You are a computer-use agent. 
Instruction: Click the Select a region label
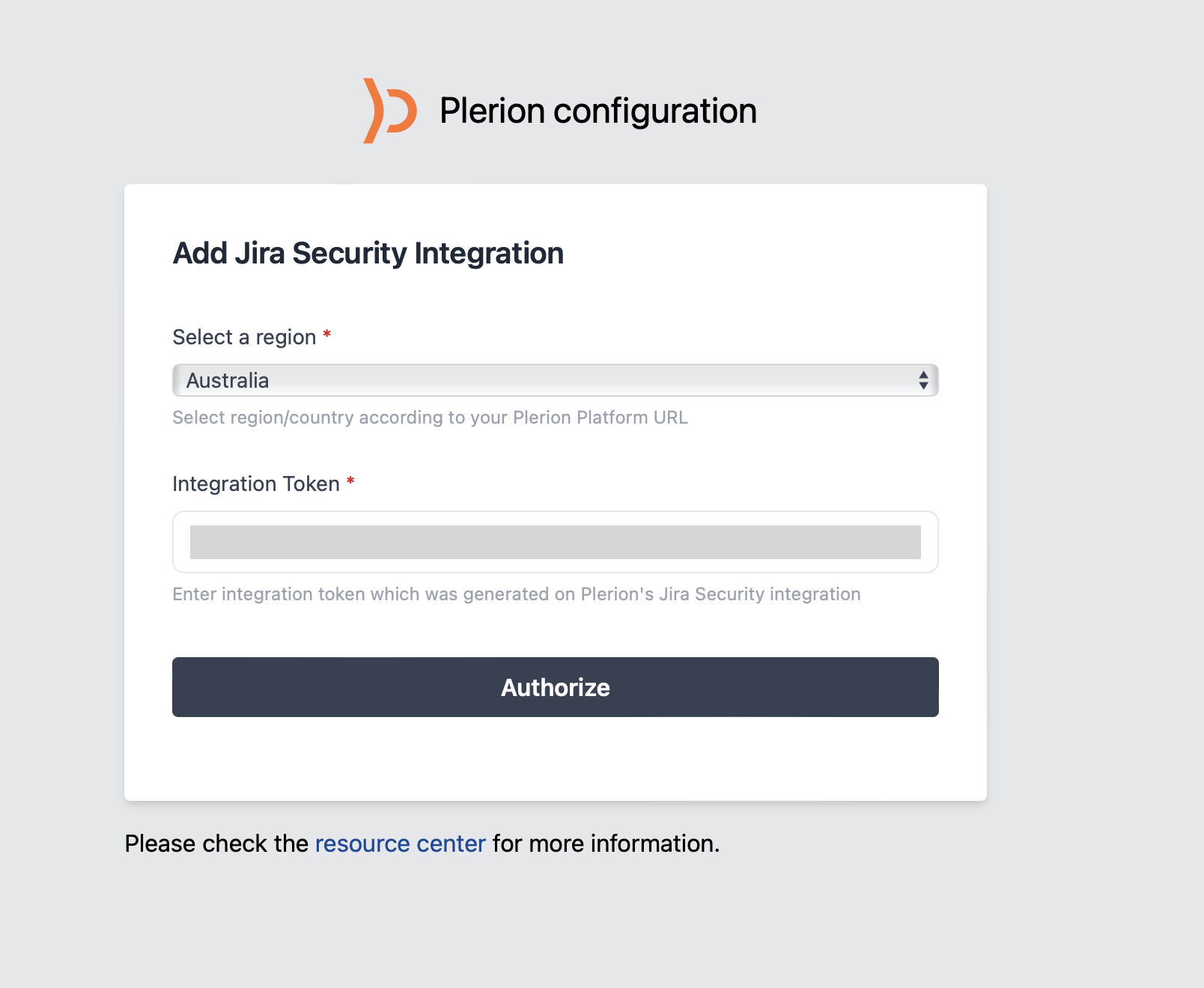(245, 336)
